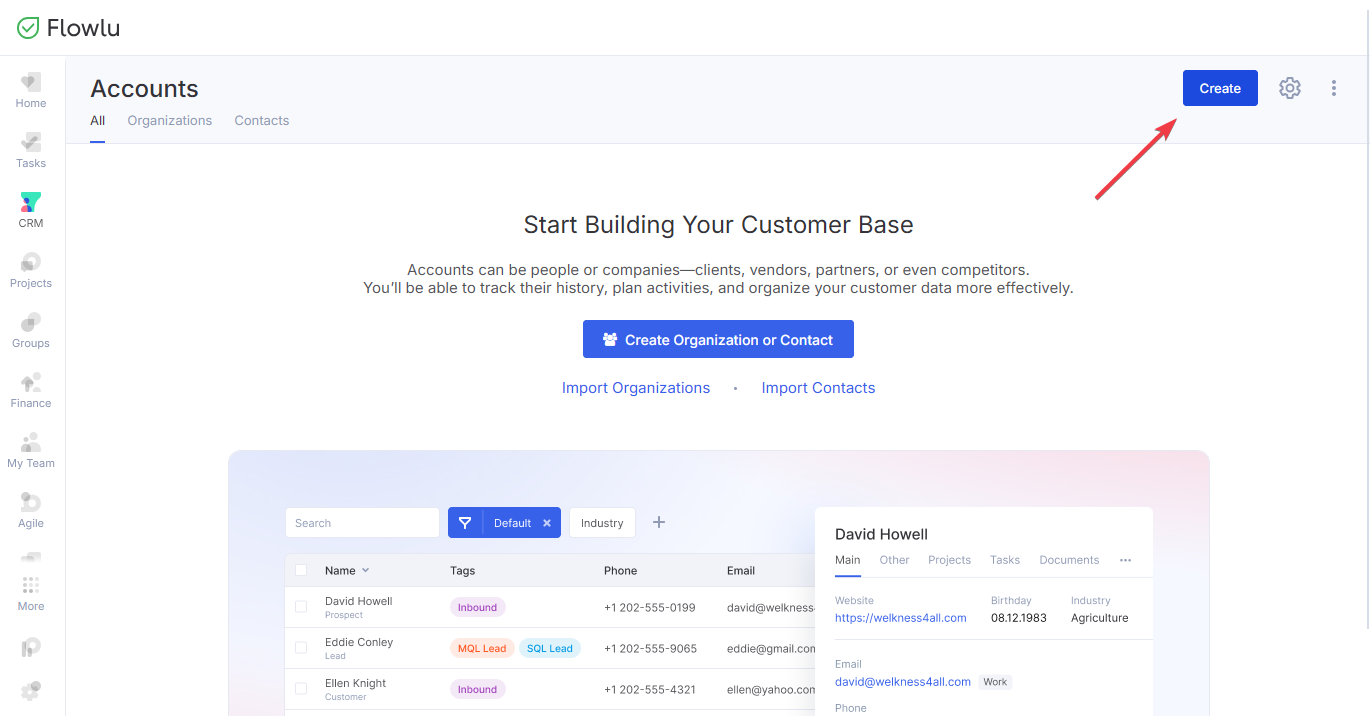This screenshot has height=716, width=1370.
Task: Go to Tasks in the sidebar
Action: coord(31,143)
